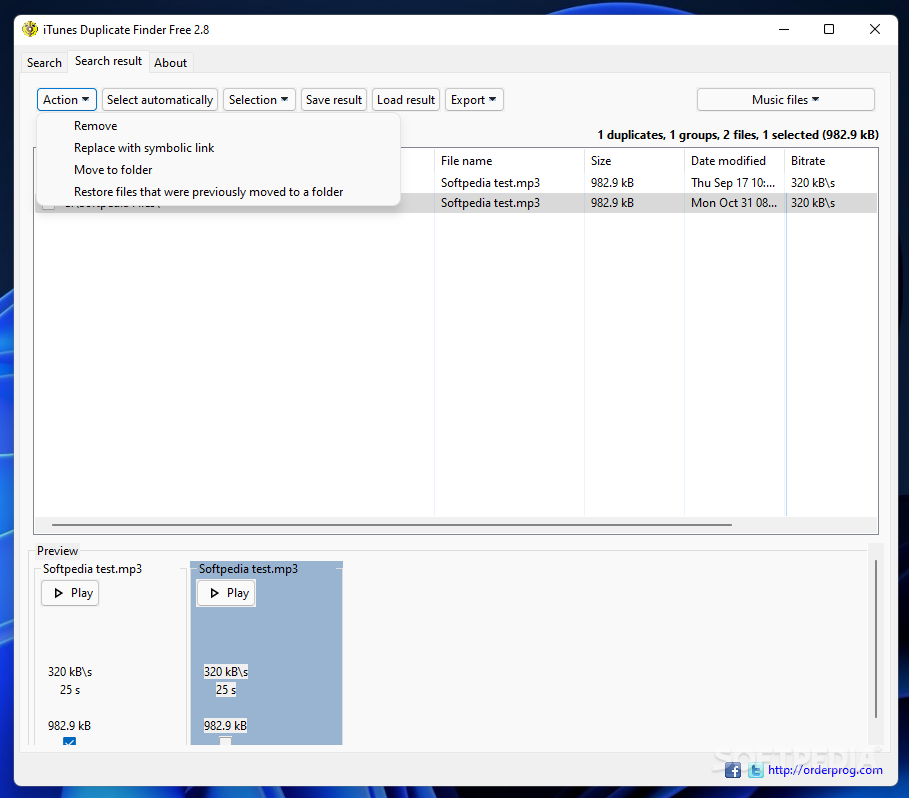Uncheck the first preview file checkbox

tap(70, 741)
